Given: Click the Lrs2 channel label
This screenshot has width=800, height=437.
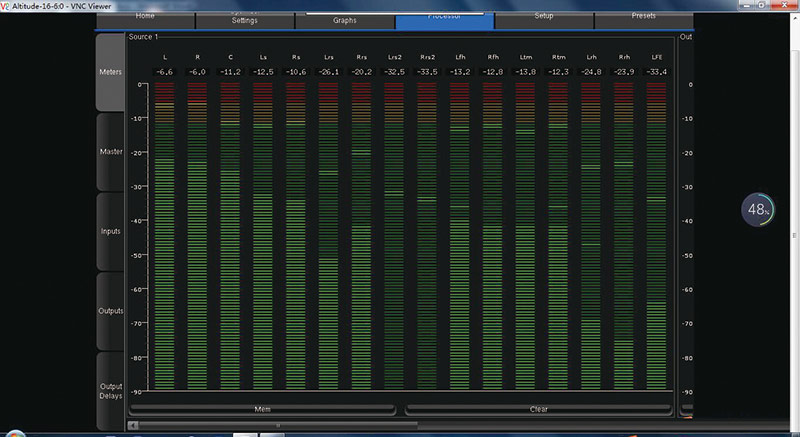Looking at the screenshot, I should [394, 58].
